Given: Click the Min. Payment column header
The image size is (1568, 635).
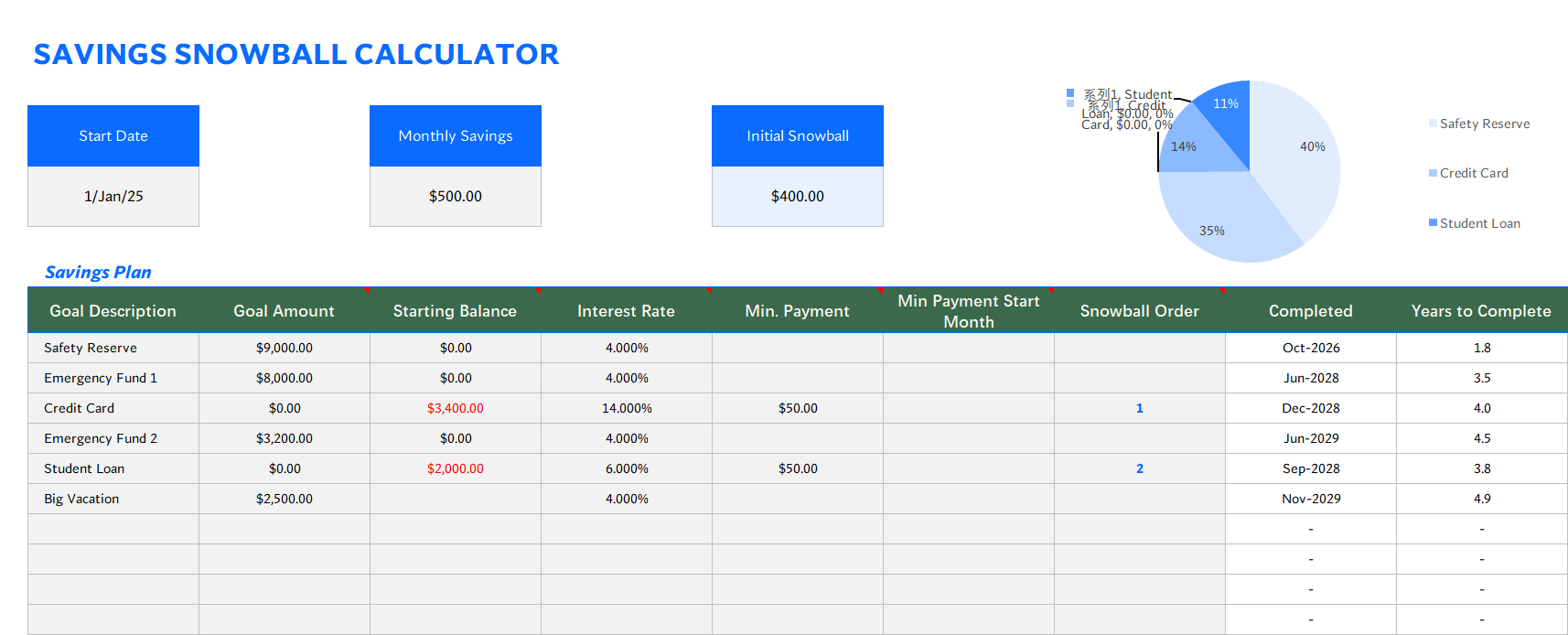Looking at the screenshot, I should pyautogui.click(x=798, y=310).
